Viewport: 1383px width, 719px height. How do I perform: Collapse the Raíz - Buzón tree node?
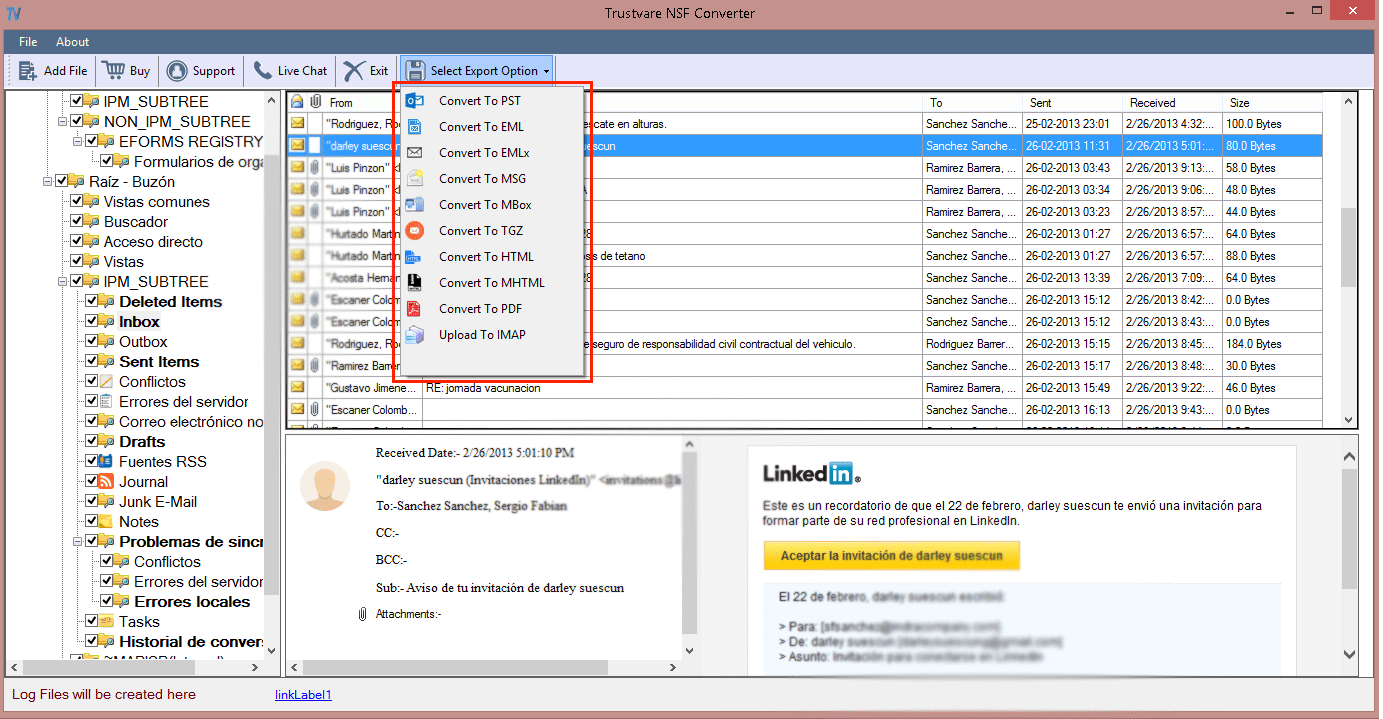pyautogui.click(x=45, y=181)
